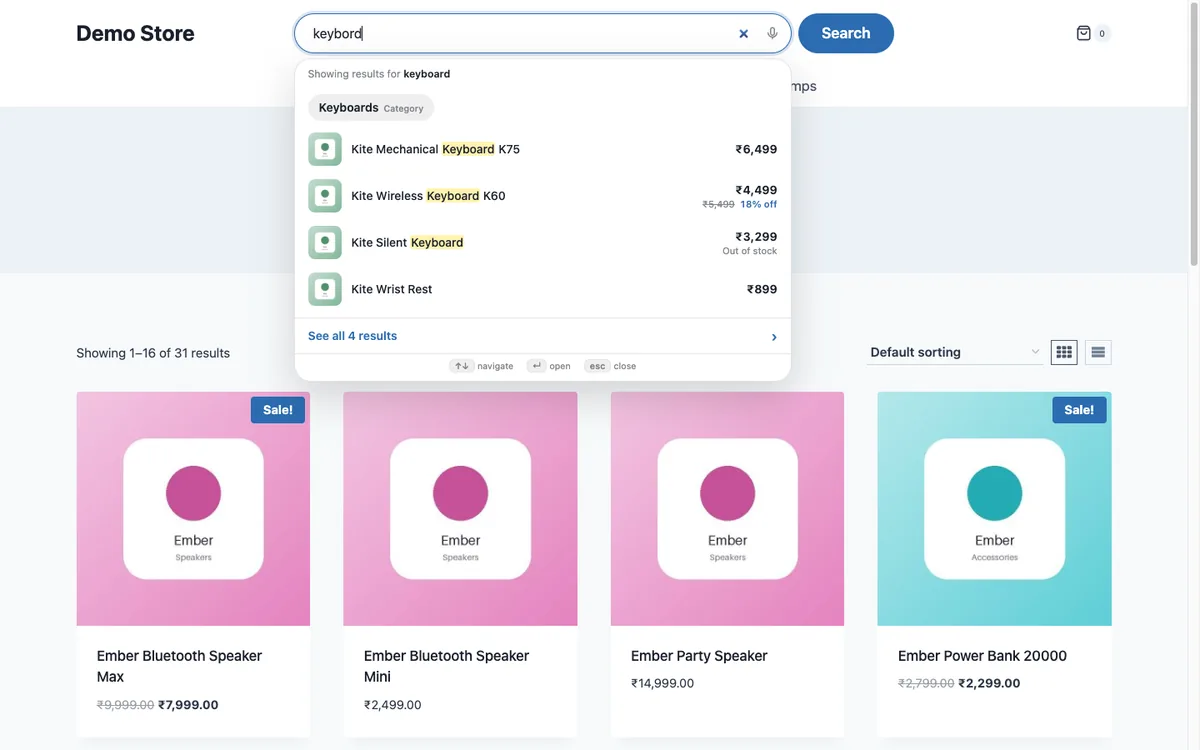Click the Search button
The image size is (1200, 750).
(846, 33)
